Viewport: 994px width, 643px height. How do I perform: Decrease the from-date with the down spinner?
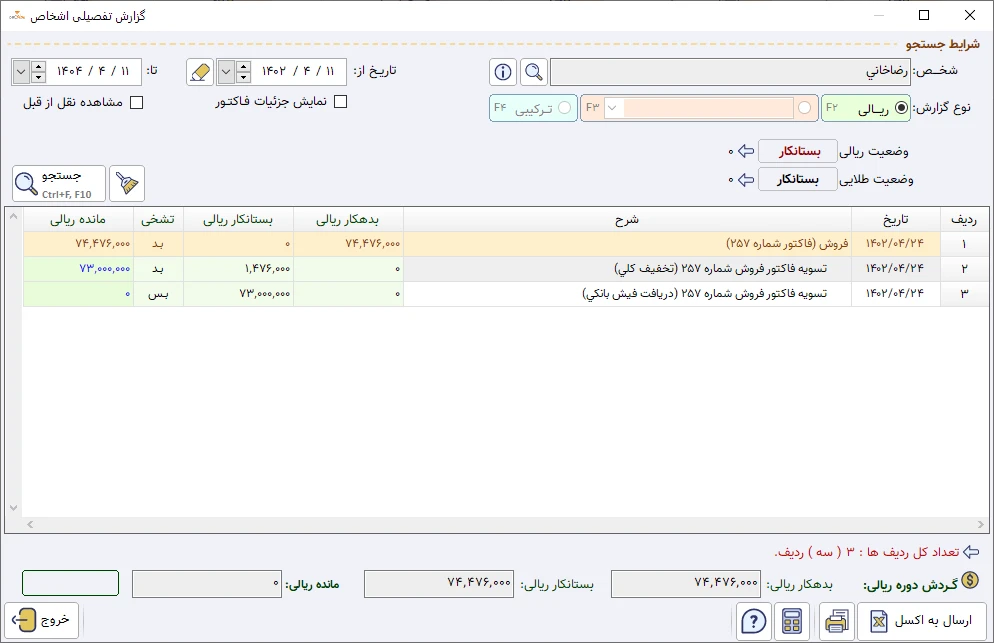(243, 77)
